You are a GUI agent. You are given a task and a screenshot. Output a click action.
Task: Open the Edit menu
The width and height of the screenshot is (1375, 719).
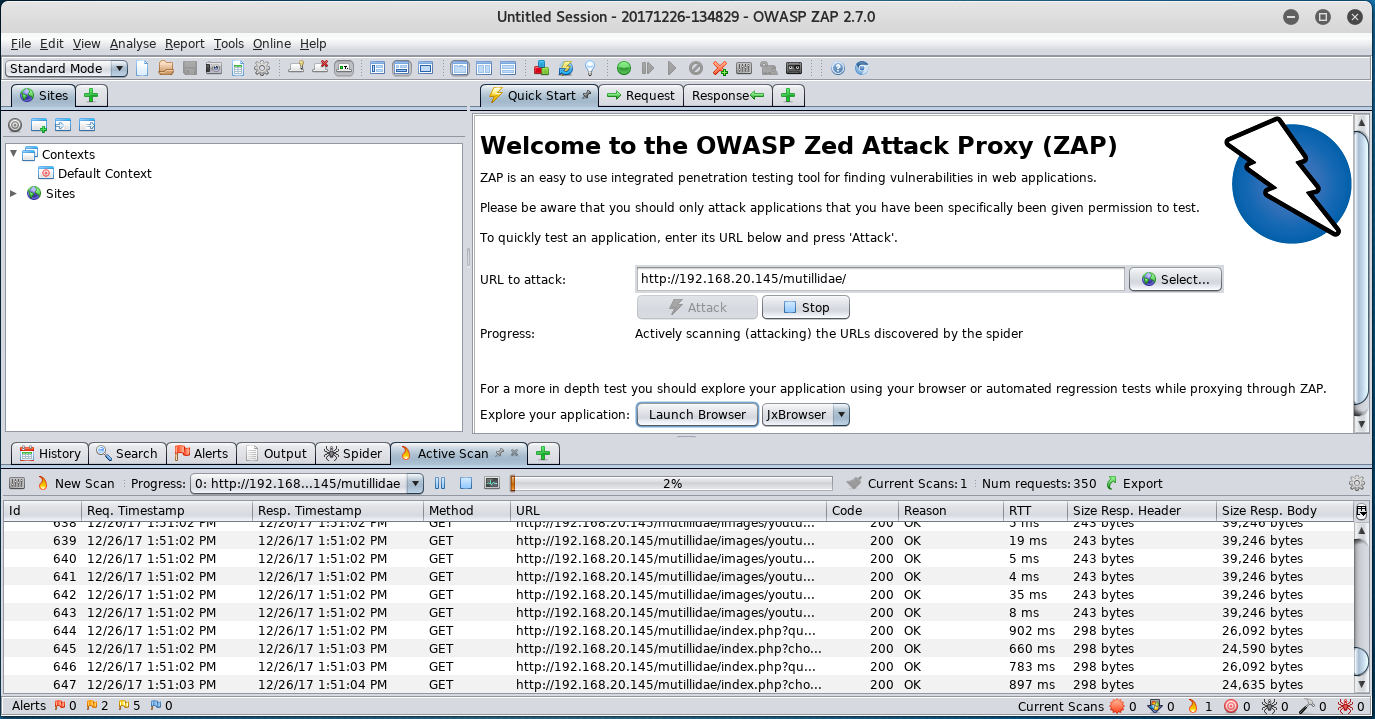[x=52, y=43]
